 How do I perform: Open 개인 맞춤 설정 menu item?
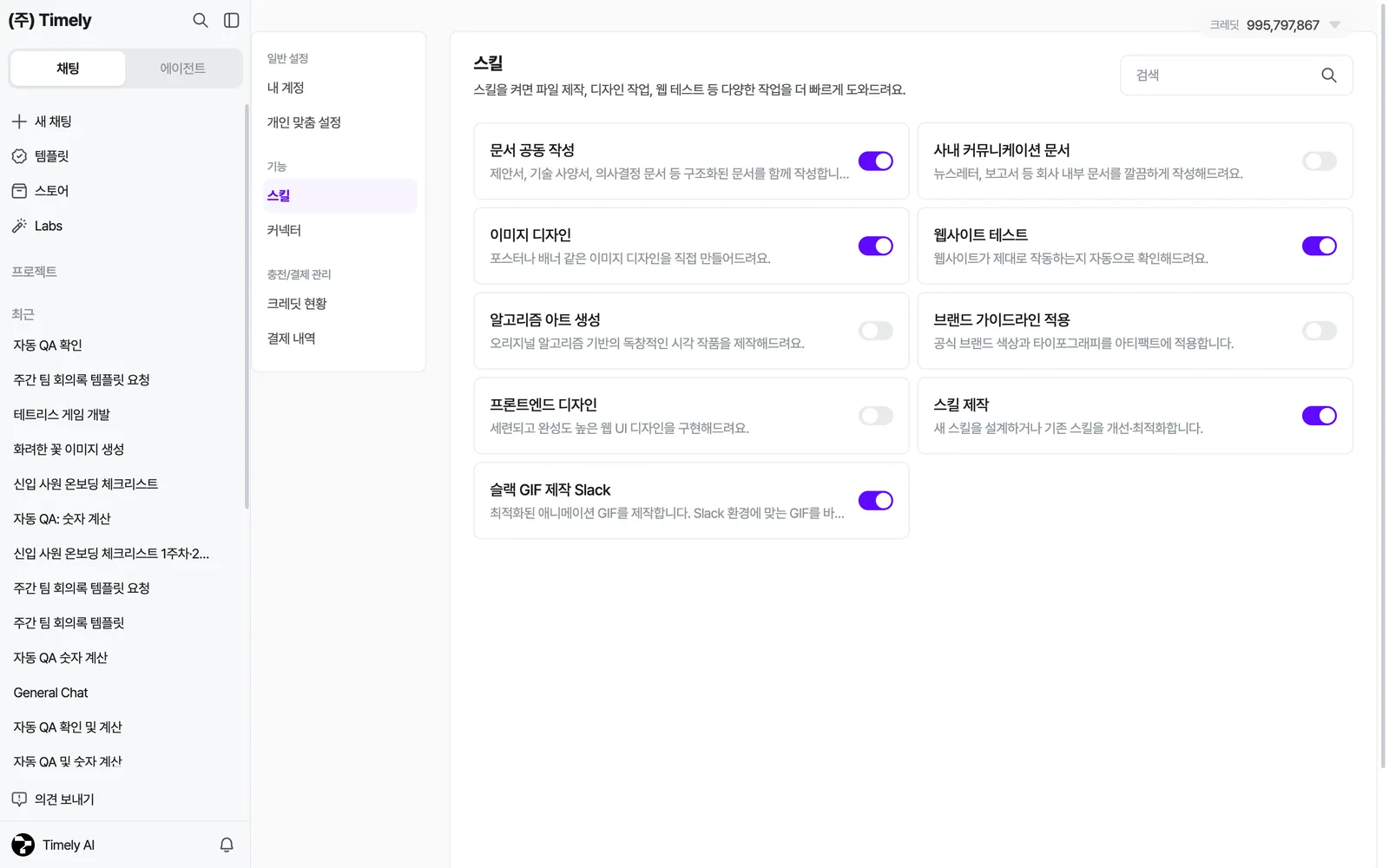339,122
